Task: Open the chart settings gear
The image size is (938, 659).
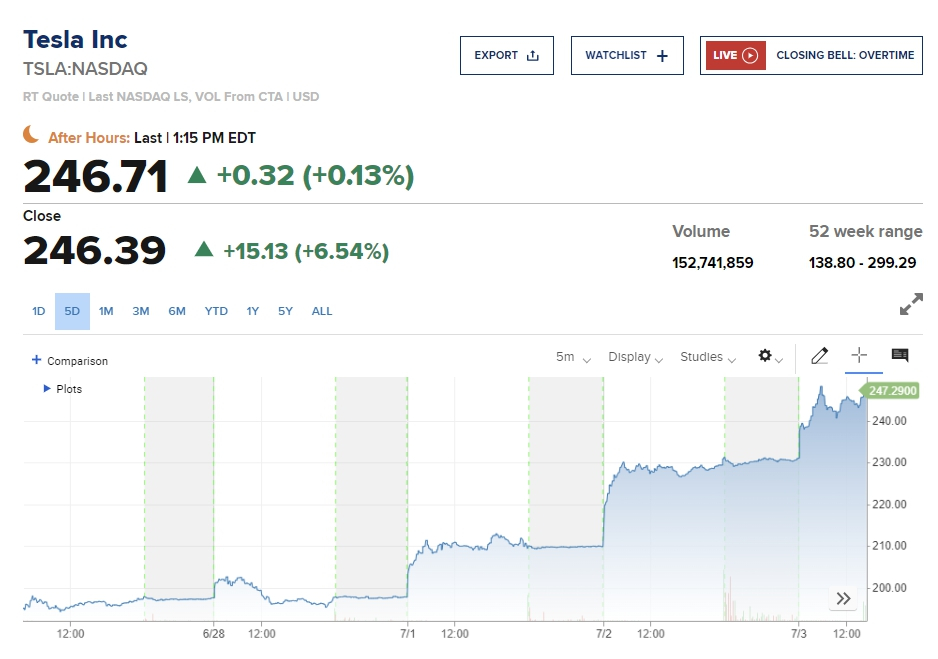Action: [770, 357]
